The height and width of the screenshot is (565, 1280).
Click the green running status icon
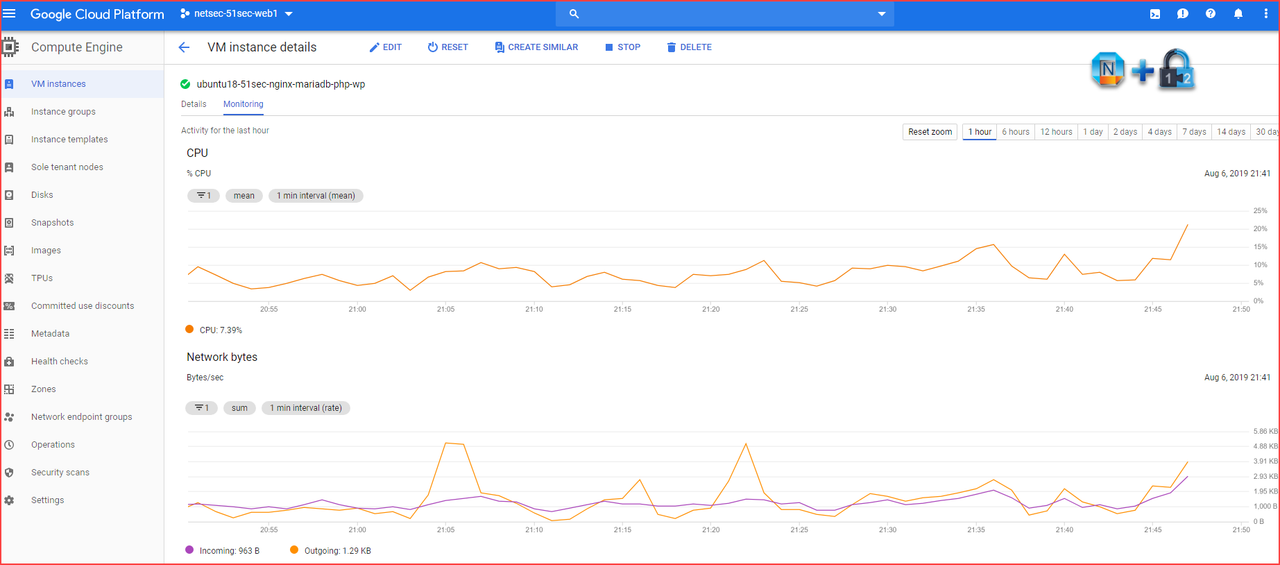coord(185,84)
